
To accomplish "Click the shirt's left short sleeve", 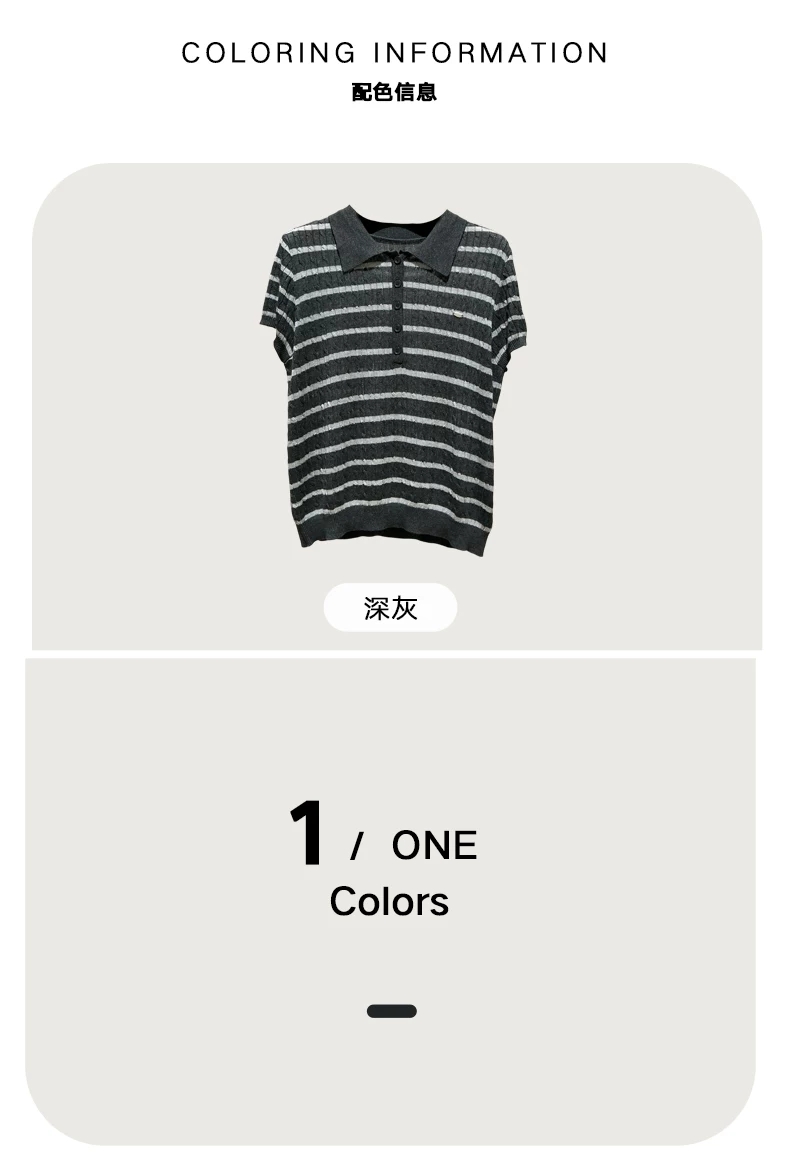I will pos(275,299).
